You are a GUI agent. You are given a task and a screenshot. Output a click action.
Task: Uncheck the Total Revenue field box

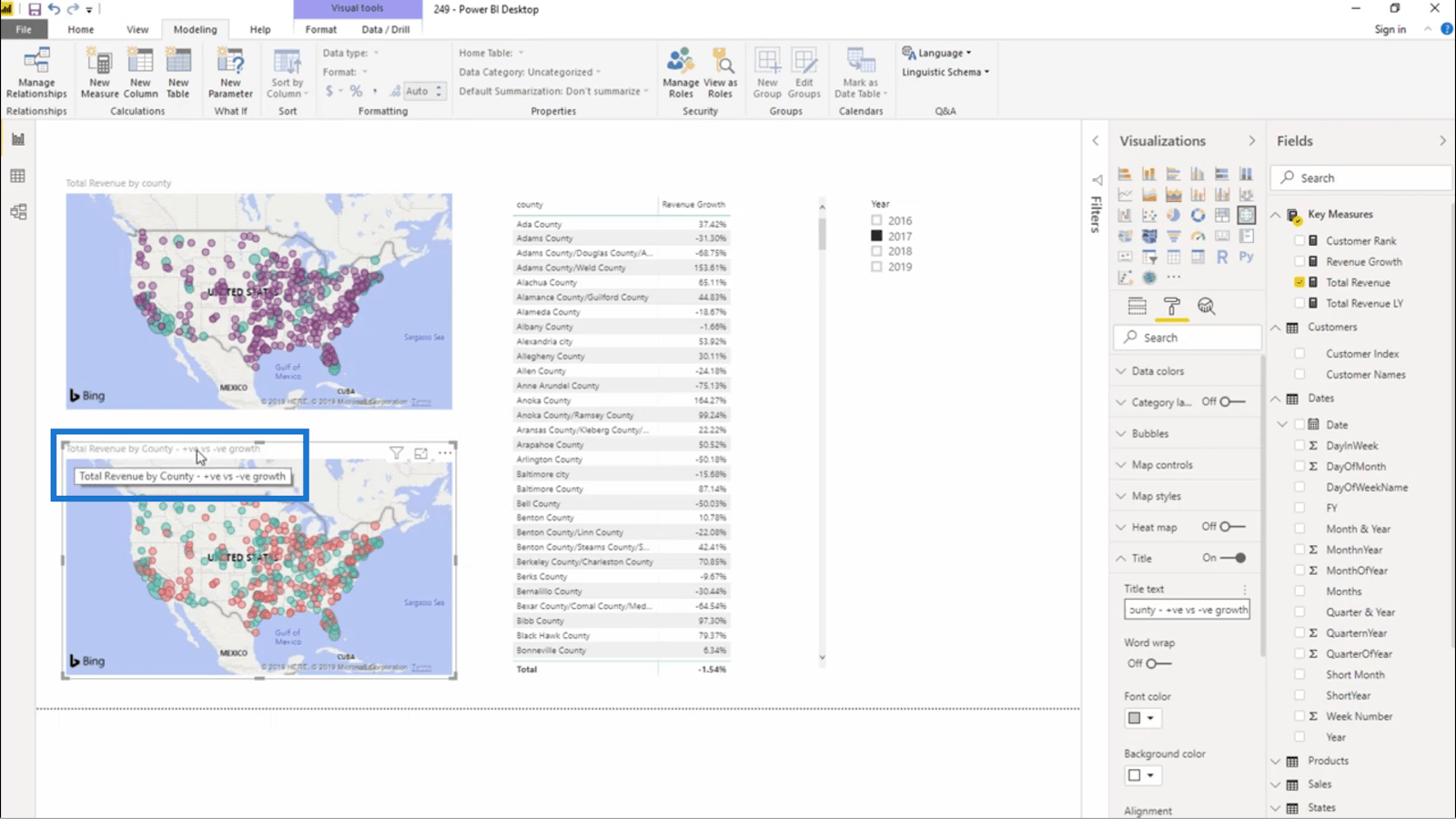coord(1299,282)
